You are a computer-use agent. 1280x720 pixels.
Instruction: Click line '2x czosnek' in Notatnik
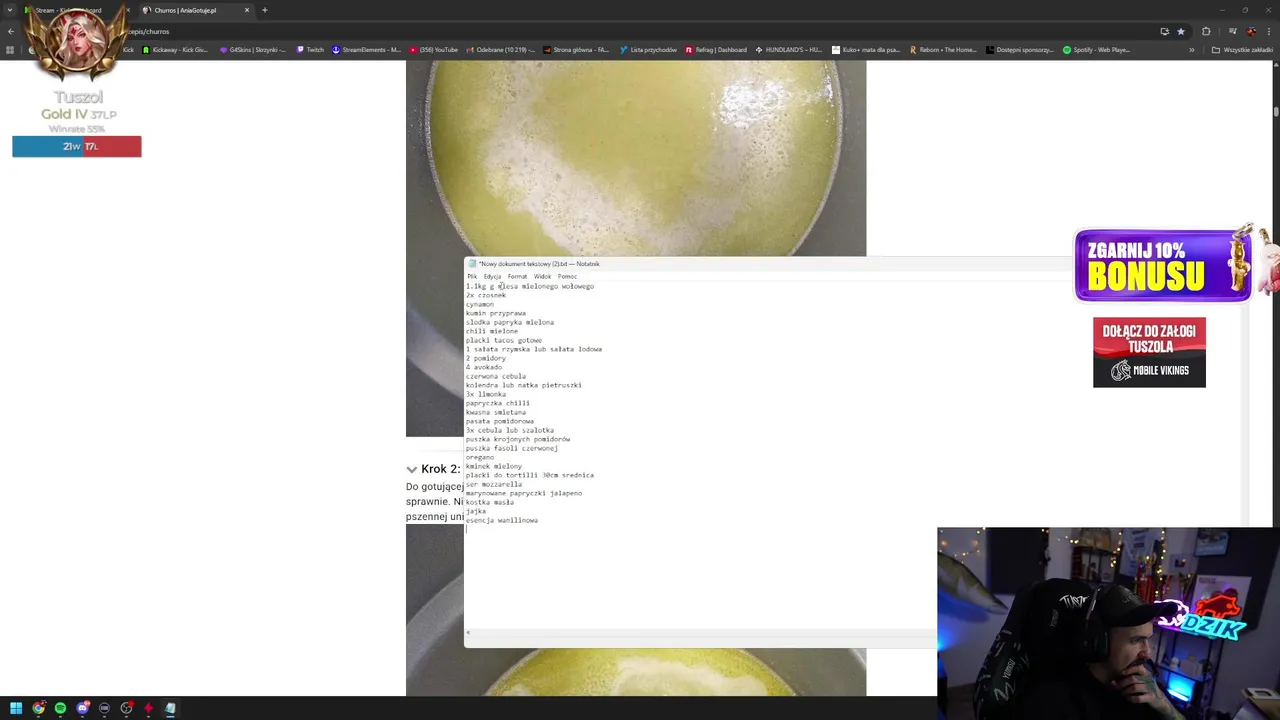486,296
